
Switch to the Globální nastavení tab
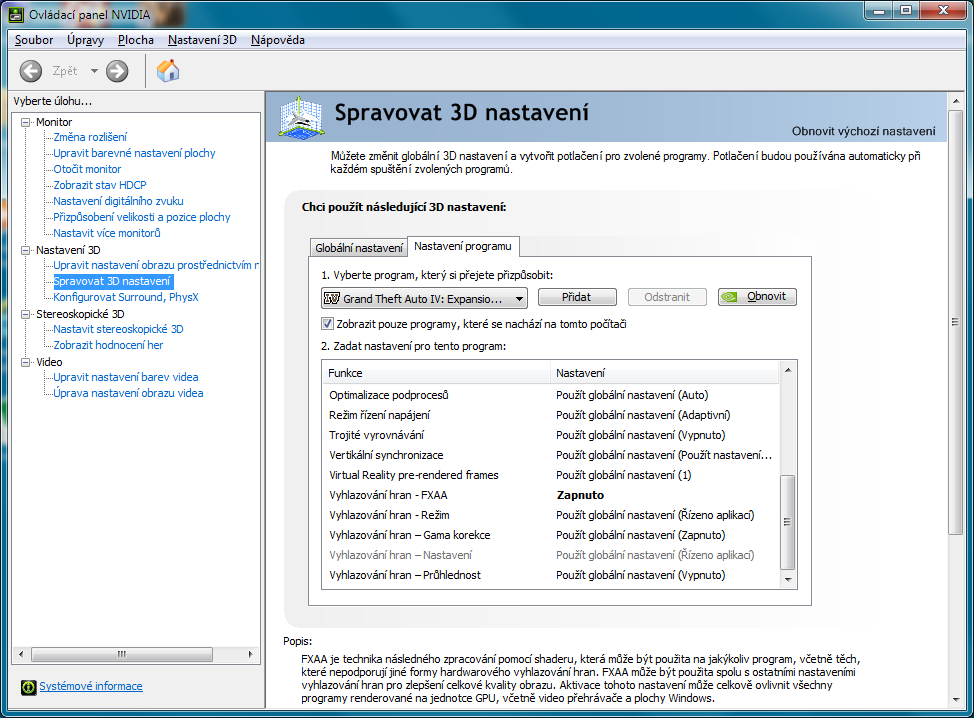pyautogui.click(x=359, y=247)
